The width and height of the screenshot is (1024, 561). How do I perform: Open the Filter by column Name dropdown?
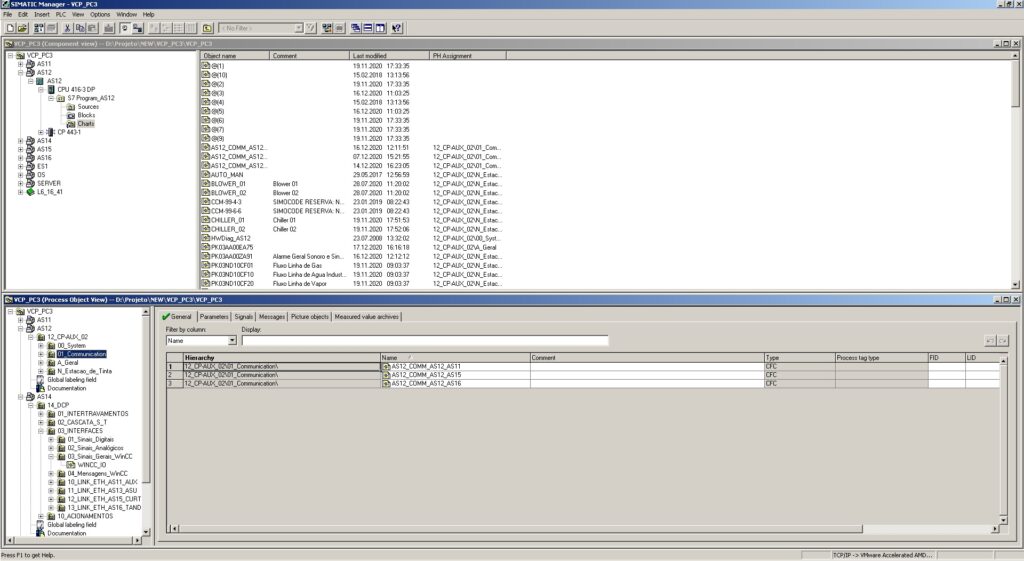coord(232,341)
